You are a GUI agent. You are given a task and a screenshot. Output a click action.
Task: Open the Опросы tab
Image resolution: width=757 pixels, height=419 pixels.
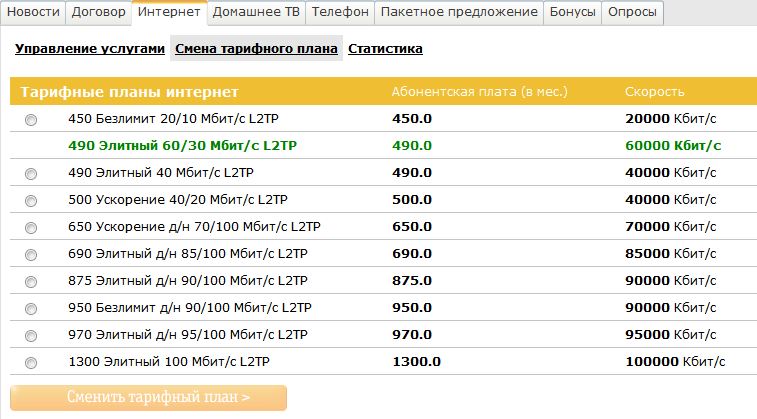point(633,12)
